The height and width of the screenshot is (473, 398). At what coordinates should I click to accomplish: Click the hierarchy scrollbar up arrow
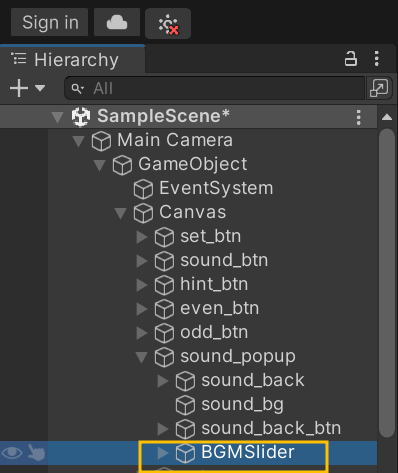[387, 117]
